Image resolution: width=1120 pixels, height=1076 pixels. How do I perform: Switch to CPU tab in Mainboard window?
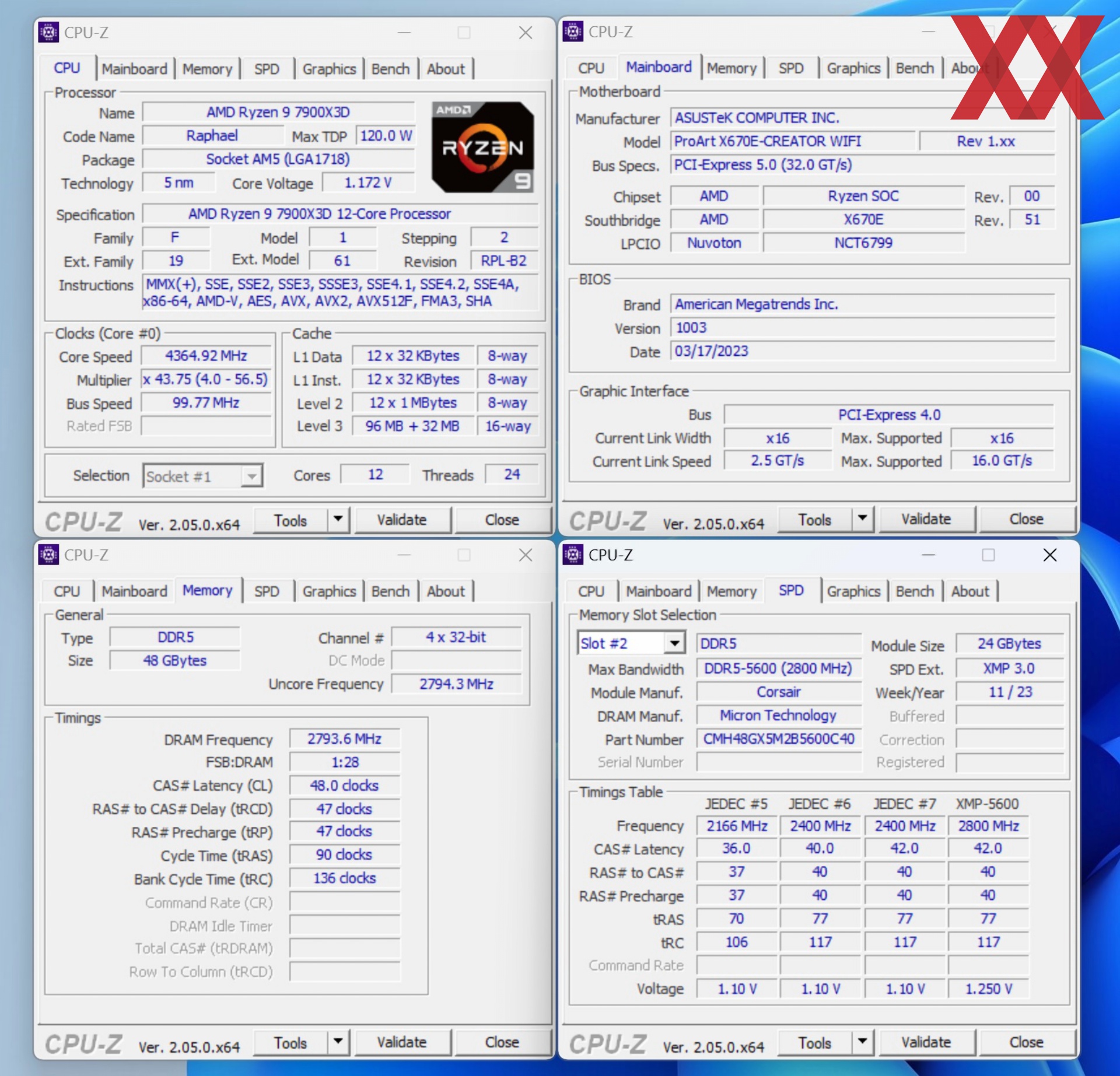(x=591, y=68)
